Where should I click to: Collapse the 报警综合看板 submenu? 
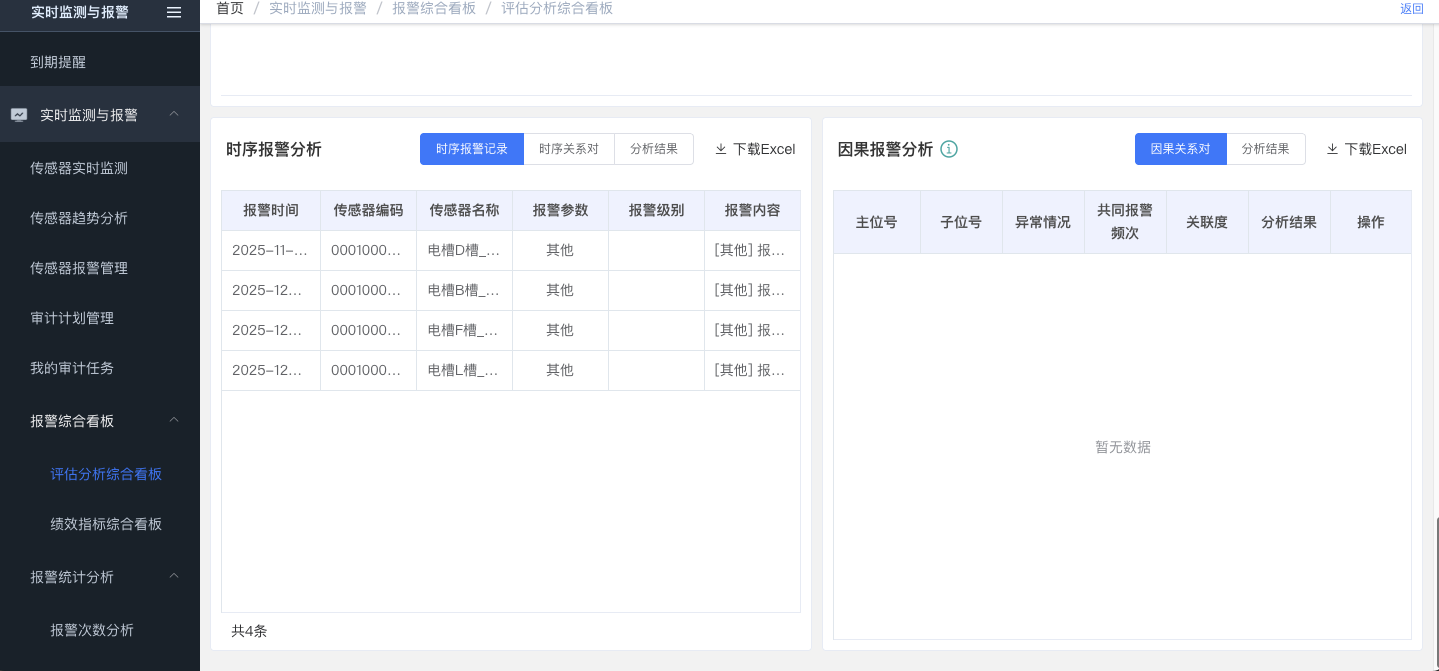174,420
